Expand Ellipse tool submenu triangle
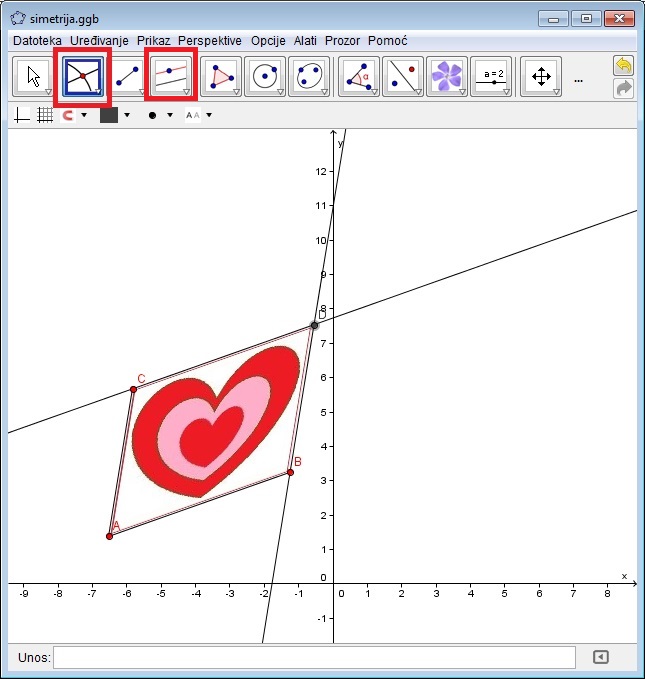 click(x=324, y=92)
